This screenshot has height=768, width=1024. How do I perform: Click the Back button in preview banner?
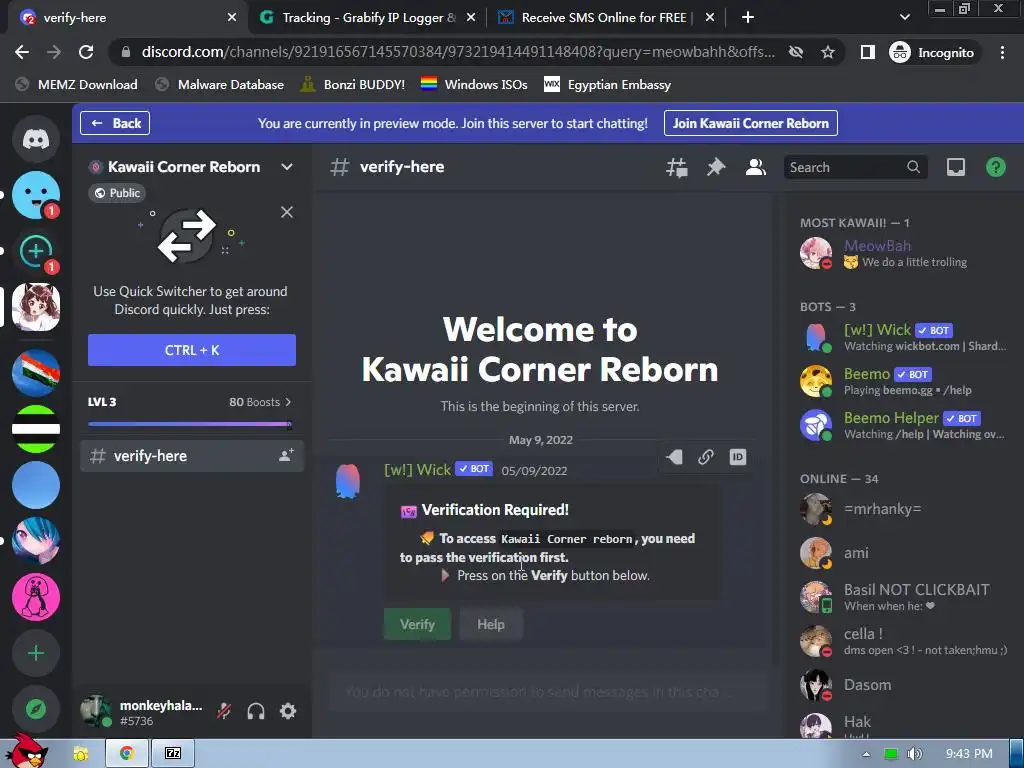[115, 123]
